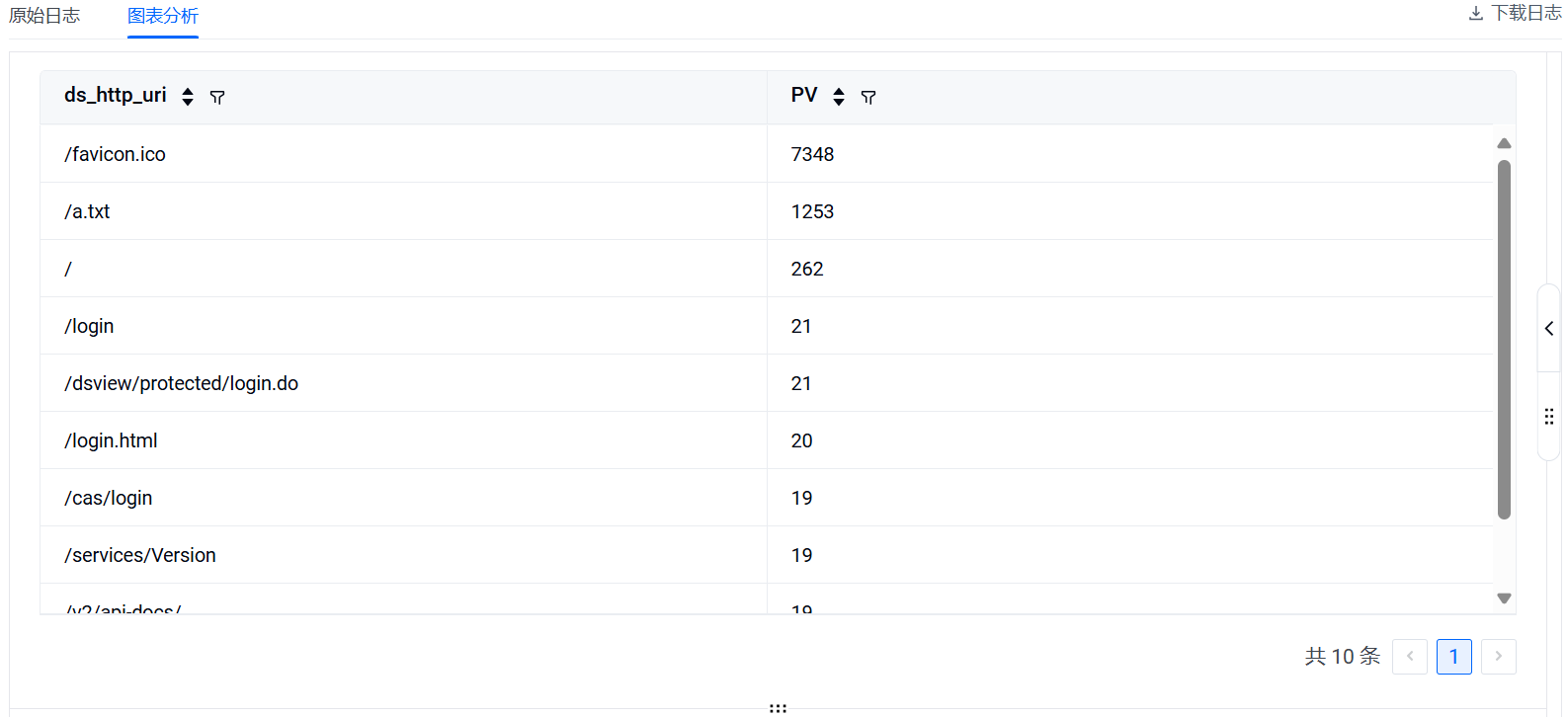
Task: Go to the next page
Action: click(x=1499, y=657)
